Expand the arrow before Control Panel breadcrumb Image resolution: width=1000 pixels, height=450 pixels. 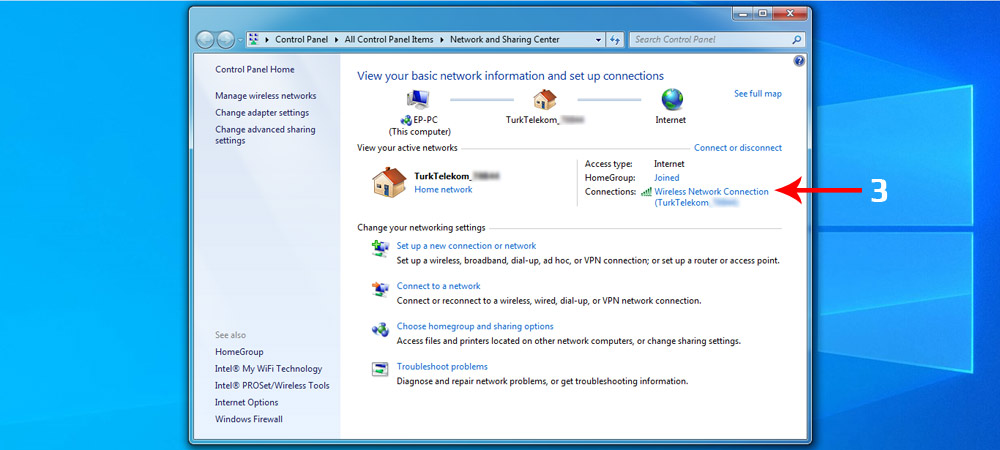tap(267, 40)
